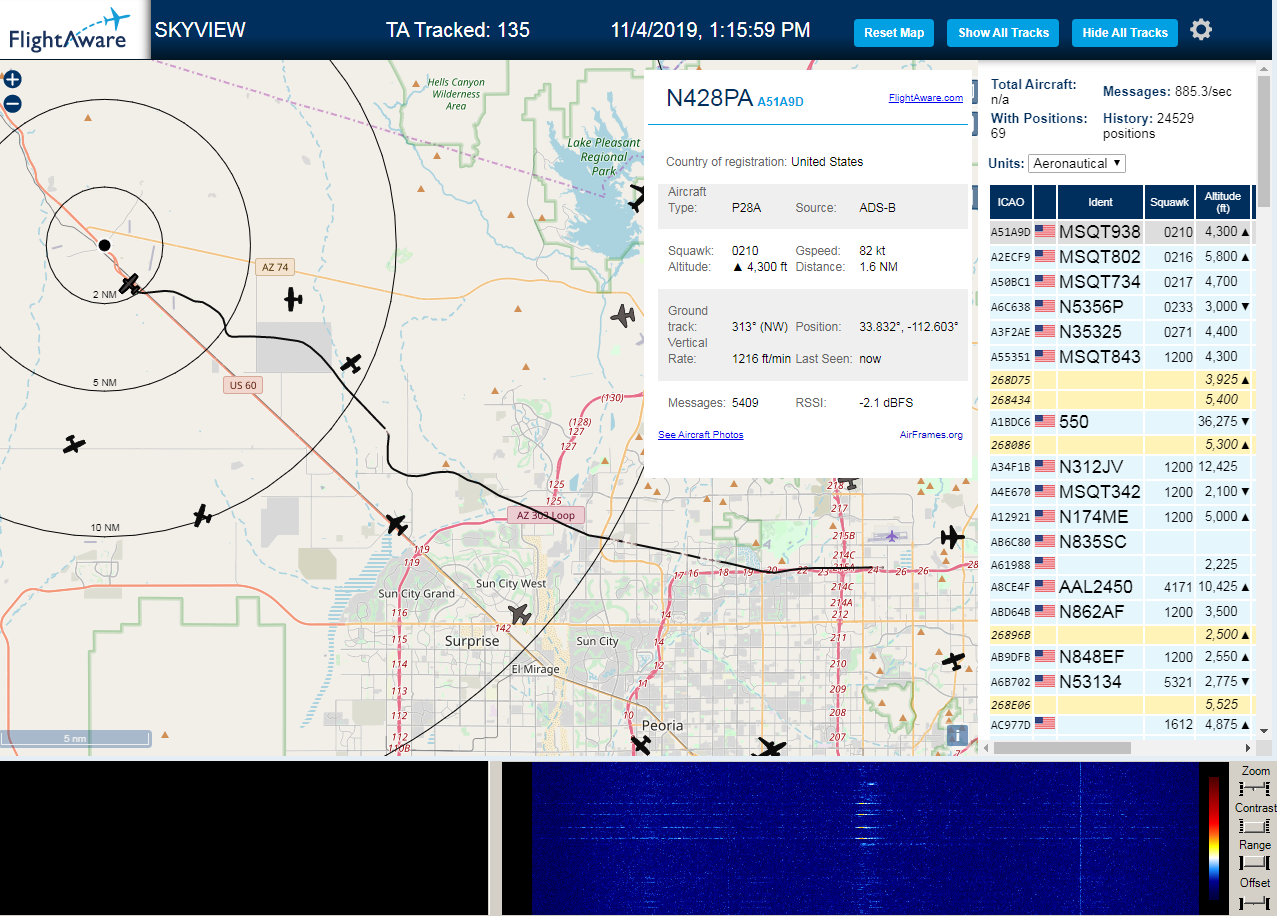
Task: Click the spectrum color scale bar
Action: 1214,838
